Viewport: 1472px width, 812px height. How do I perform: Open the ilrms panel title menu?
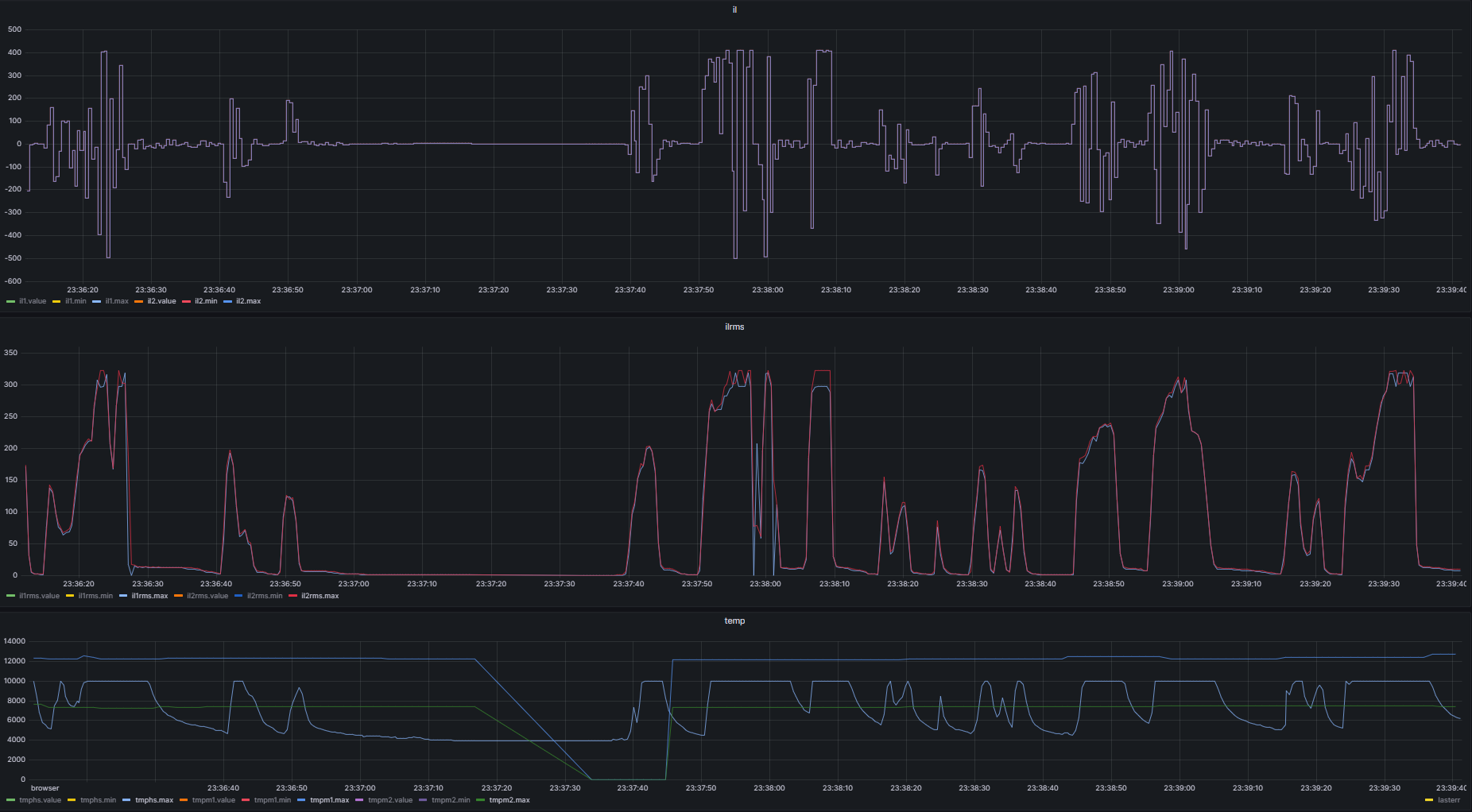tap(734, 327)
